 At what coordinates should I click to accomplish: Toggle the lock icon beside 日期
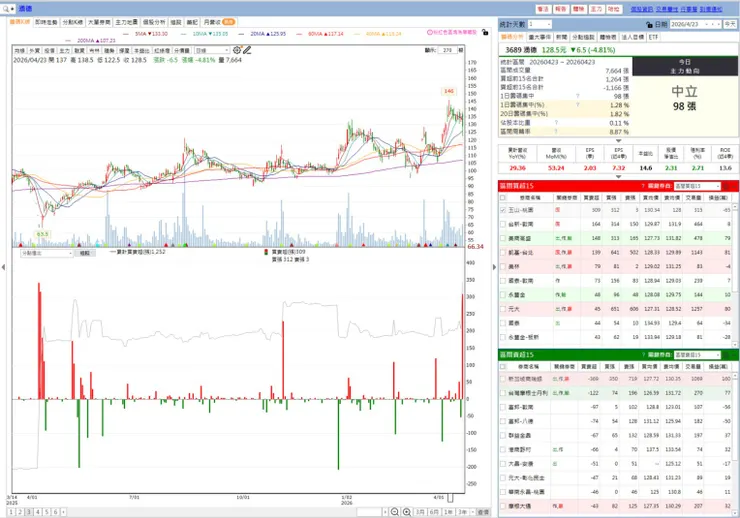point(649,25)
